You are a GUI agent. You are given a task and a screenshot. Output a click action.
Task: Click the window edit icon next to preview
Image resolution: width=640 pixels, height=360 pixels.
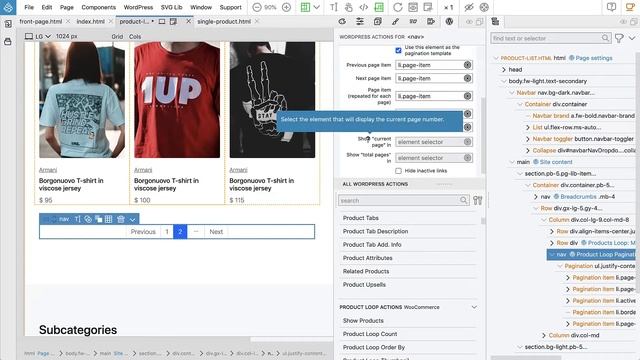click(428, 7)
